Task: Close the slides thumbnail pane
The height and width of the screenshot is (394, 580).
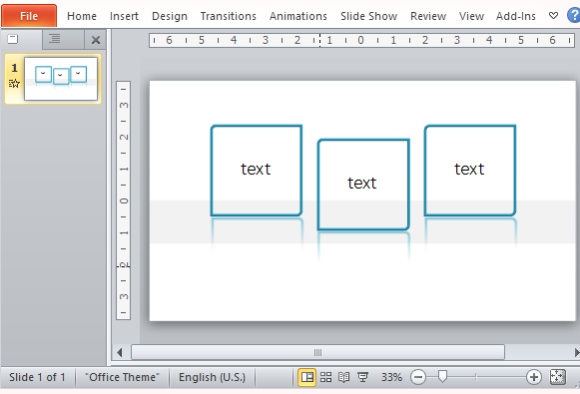Action: pos(96,40)
